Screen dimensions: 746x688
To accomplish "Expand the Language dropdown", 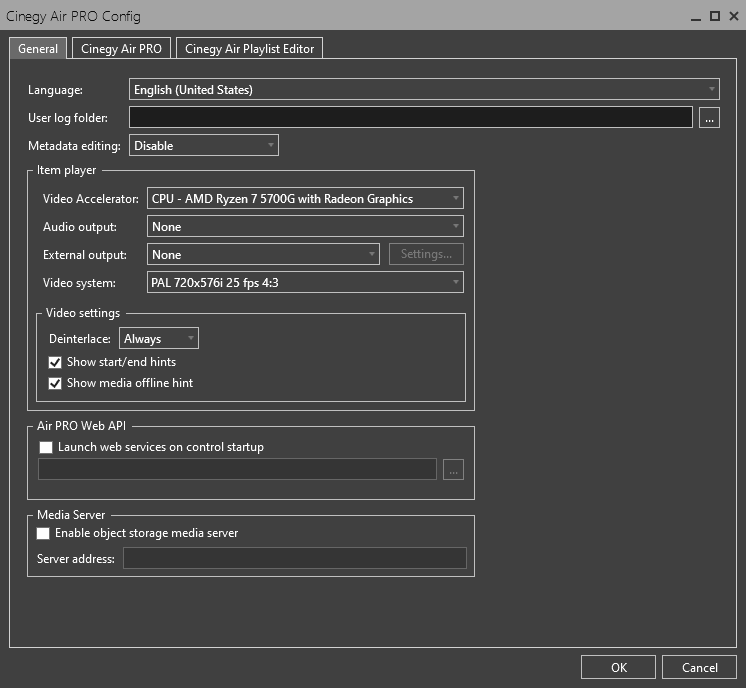I will pyautogui.click(x=424, y=89).
